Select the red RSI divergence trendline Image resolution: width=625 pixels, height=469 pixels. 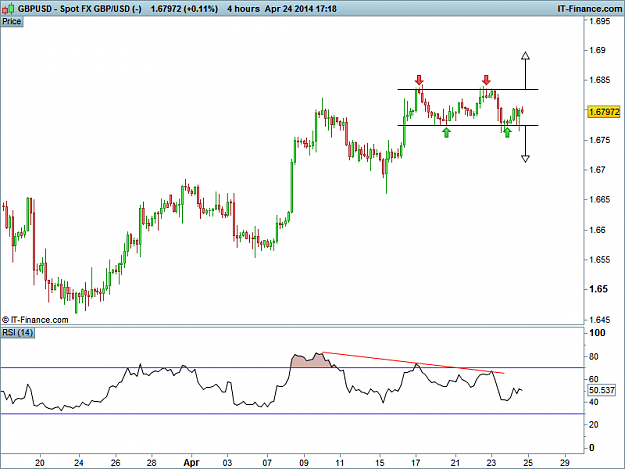tap(413, 363)
